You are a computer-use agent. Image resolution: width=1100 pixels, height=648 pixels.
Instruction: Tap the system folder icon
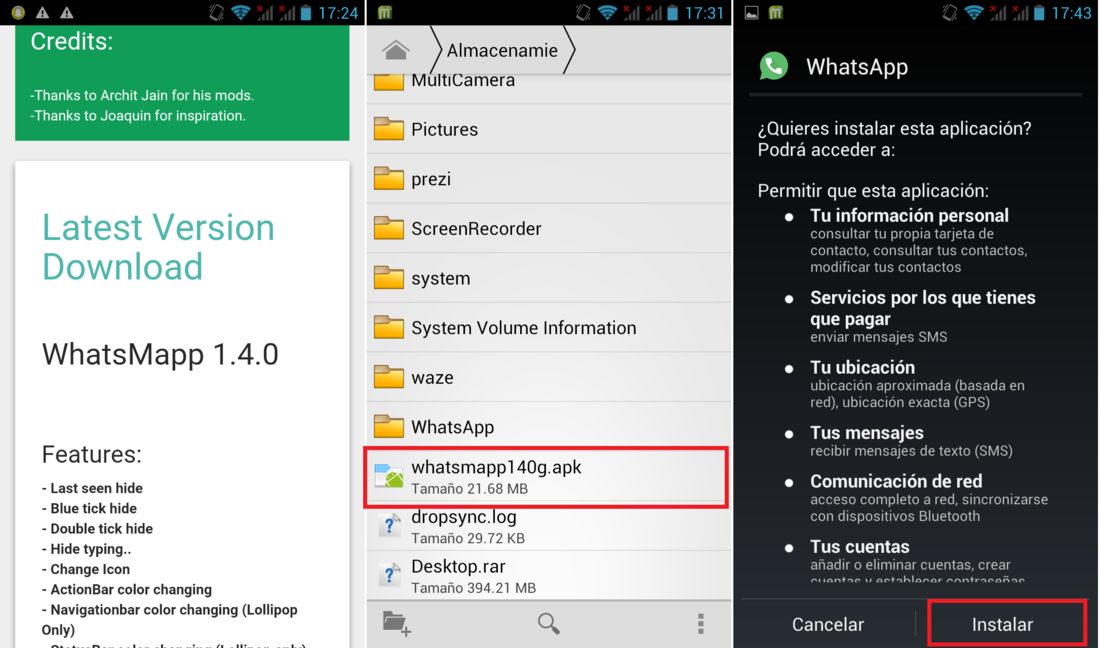tap(389, 278)
